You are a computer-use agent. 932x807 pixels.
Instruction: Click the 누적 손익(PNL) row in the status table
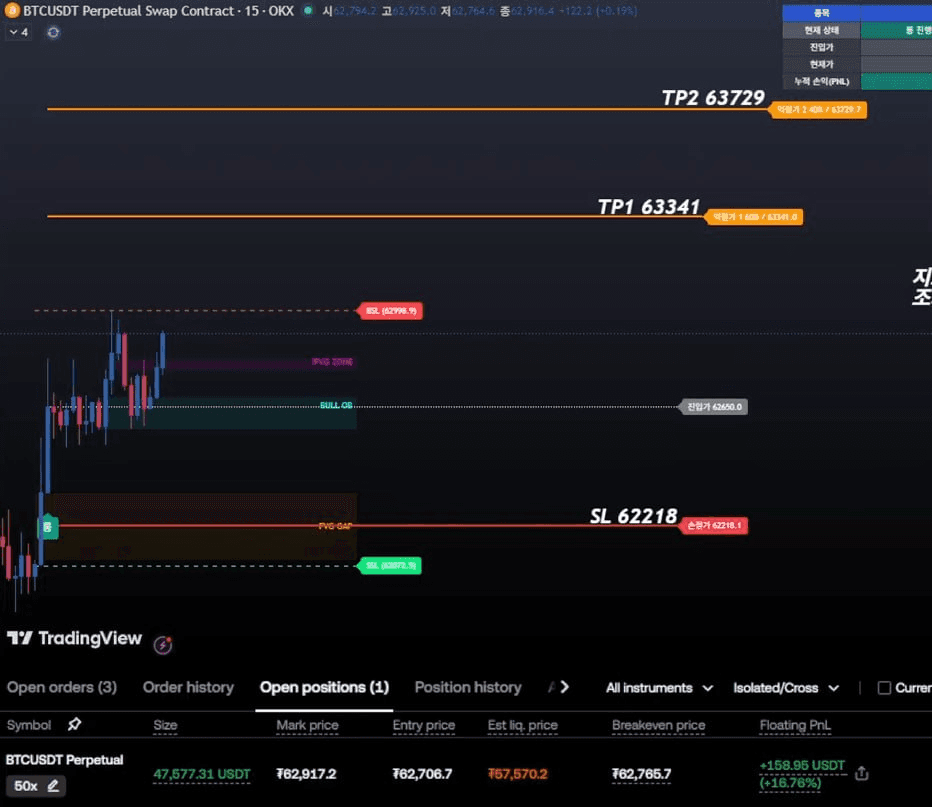click(857, 81)
